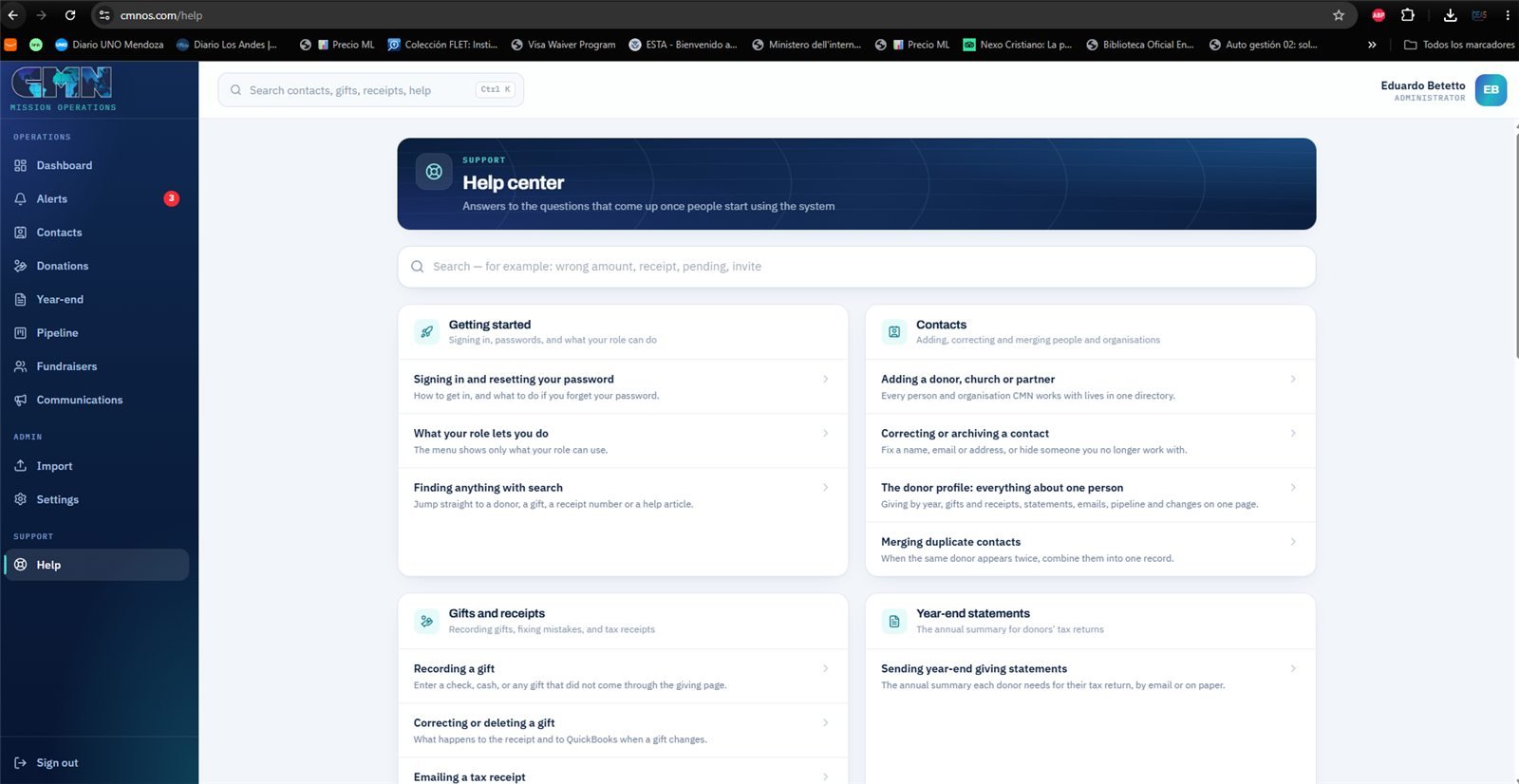Open Pipeline from the sidebar menu

coord(97,333)
